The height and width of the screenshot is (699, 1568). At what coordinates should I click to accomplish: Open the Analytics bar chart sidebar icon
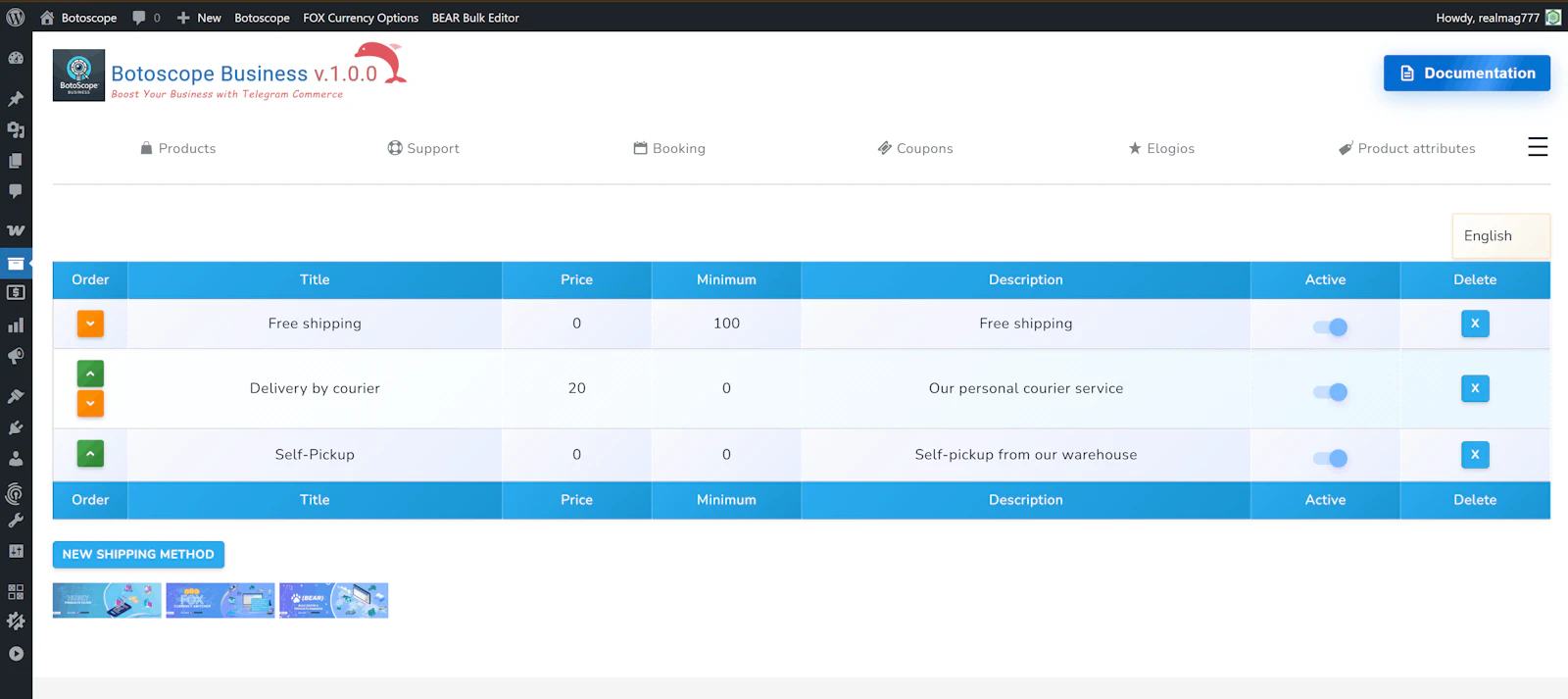point(16,325)
